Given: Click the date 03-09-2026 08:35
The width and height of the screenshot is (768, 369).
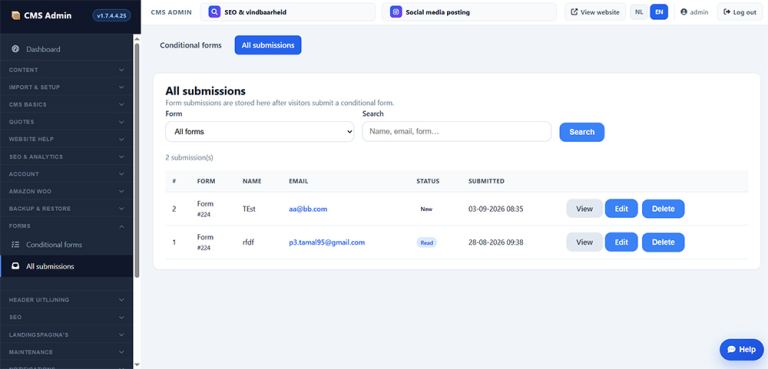Looking at the screenshot, I should click(496, 209).
